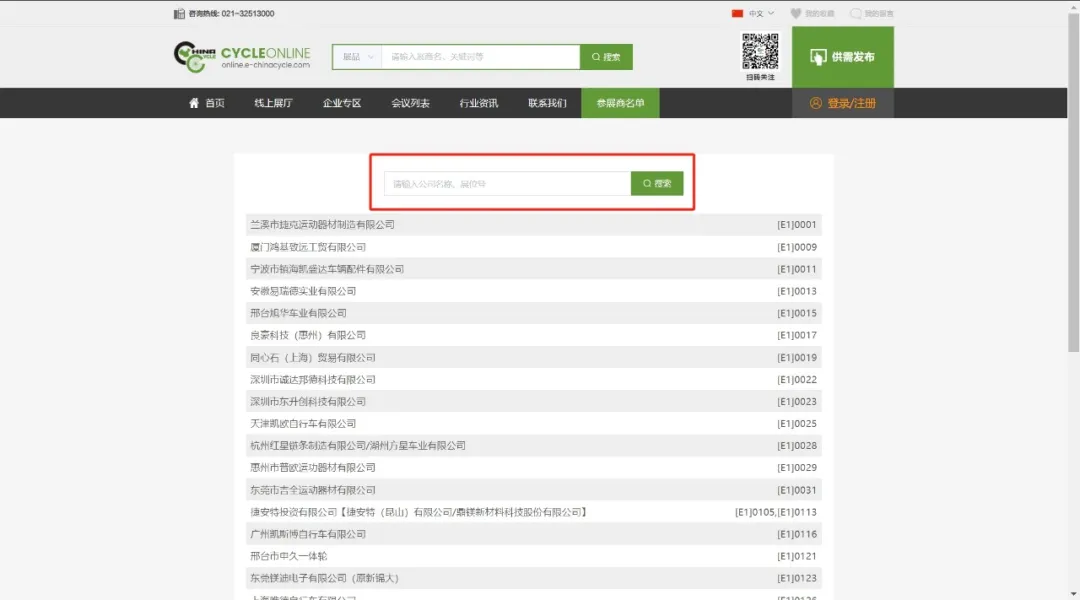Screen dimensions: 1080x600
Task: Click the China flag language icon
Action: [x=738, y=13]
